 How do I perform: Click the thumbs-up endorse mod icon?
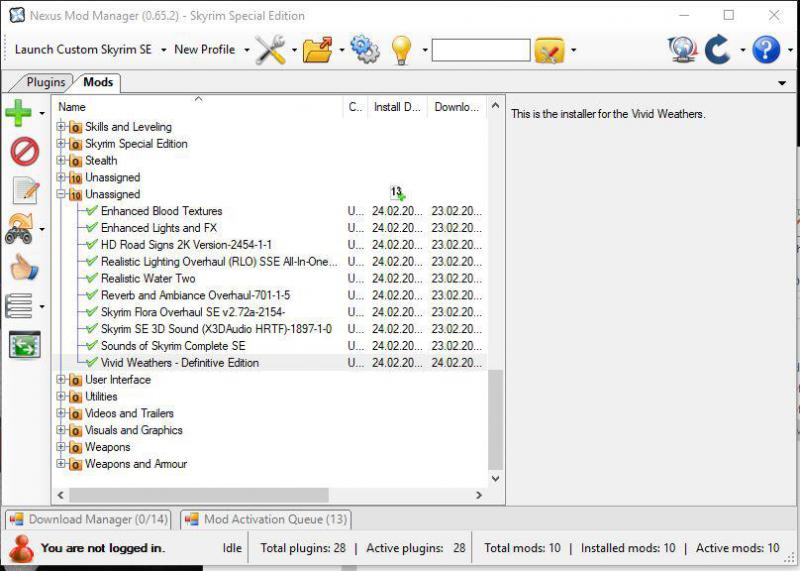[x=24, y=267]
